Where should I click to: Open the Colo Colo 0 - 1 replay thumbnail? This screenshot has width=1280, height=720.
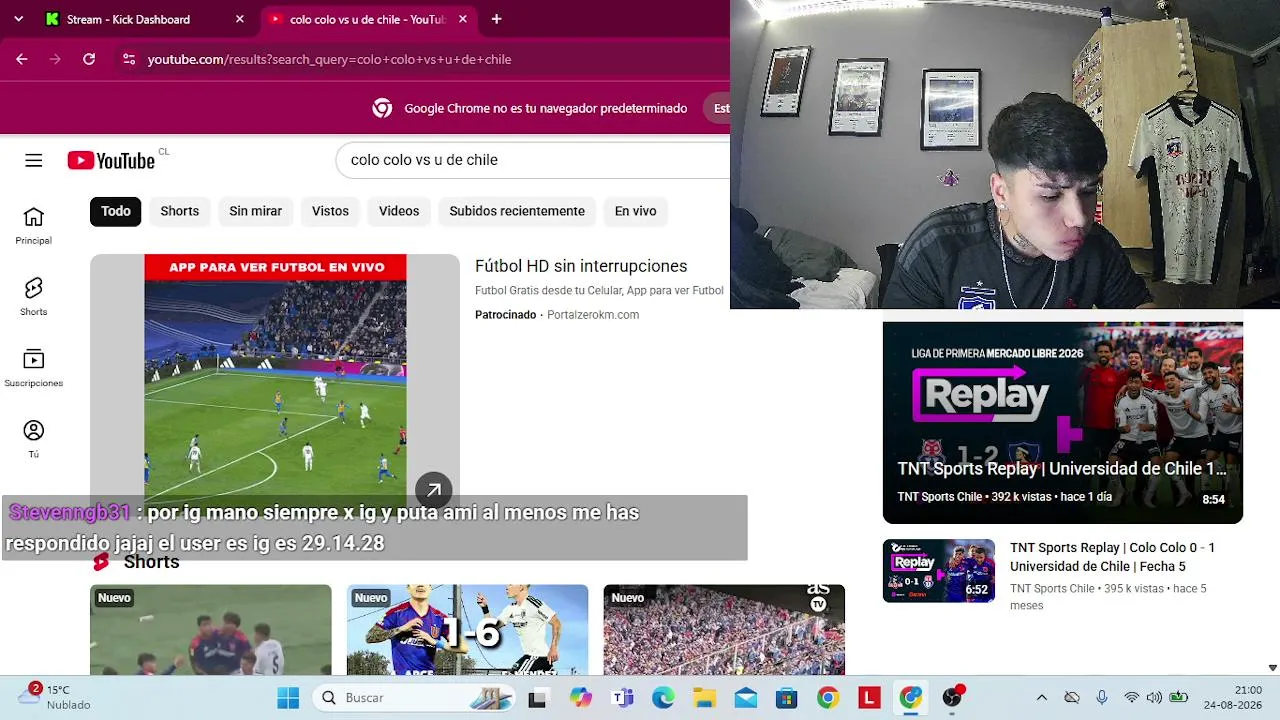pos(939,571)
